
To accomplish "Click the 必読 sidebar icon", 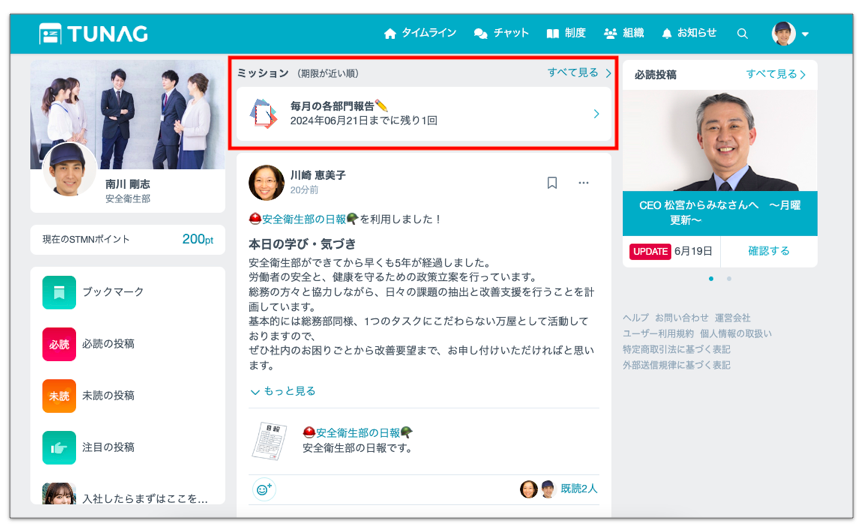I will pyautogui.click(x=59, y=344).
